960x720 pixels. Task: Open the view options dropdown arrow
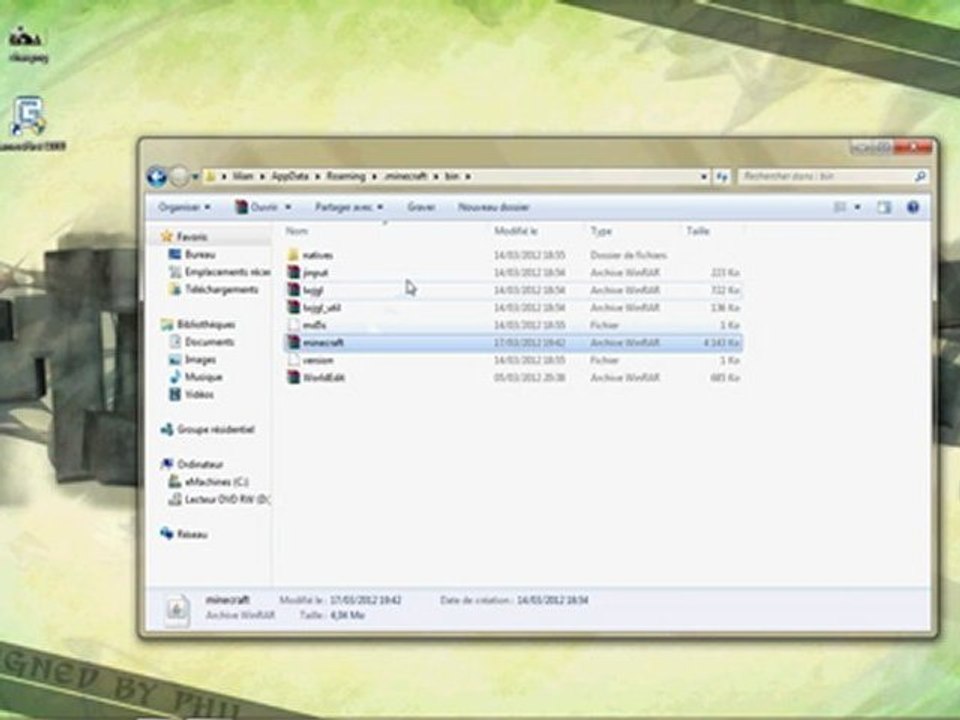(x=857, y=208)
